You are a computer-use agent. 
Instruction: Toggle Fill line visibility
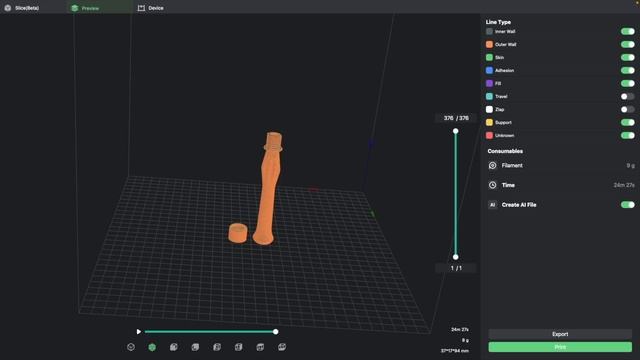point(627,83)
